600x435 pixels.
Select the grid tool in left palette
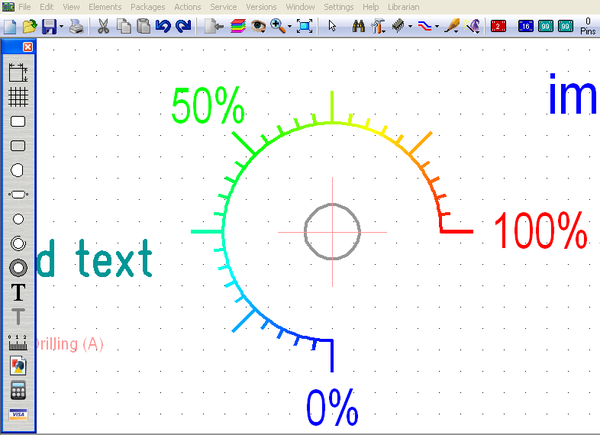pos(18,96)
